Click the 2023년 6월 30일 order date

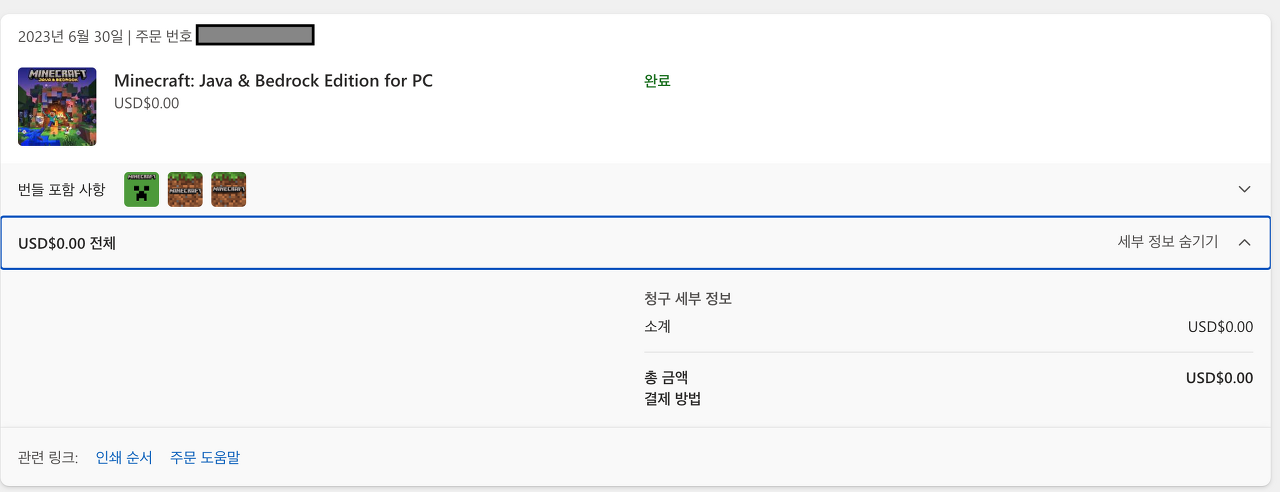coord(69,37)
